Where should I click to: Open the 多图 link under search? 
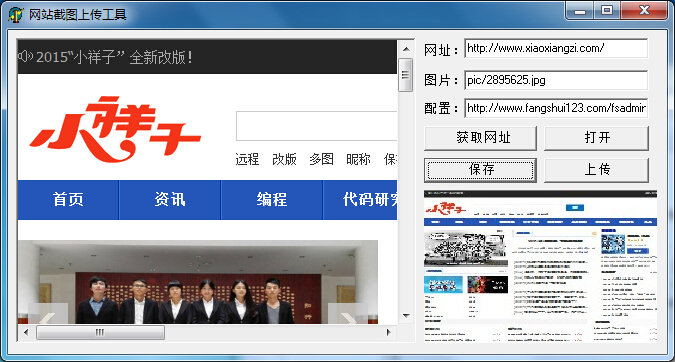tap(321, 159)
